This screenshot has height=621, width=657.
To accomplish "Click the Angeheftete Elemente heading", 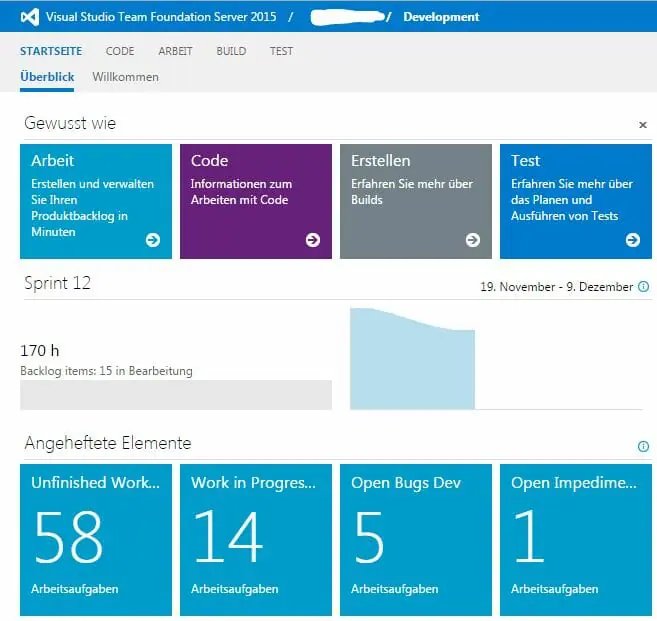I will point(108,443).
